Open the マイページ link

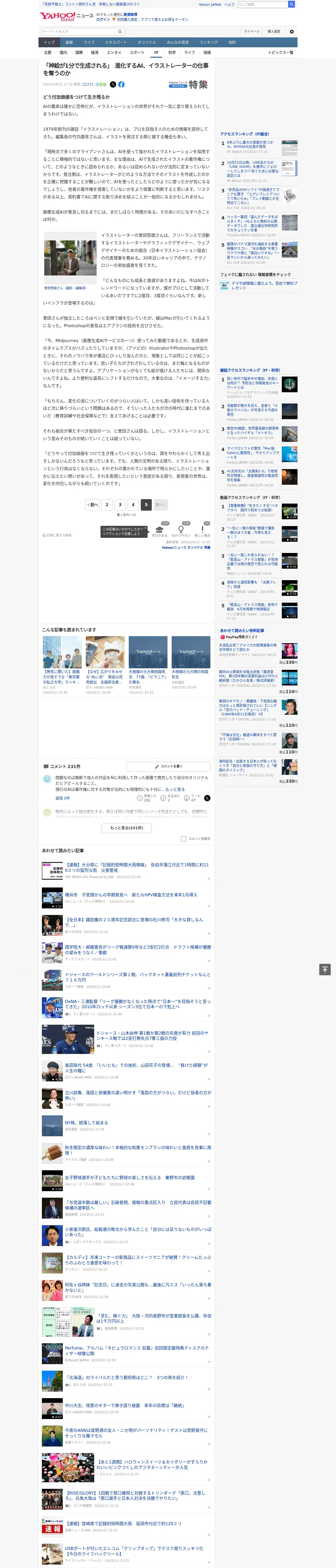(x=251, y=32)
